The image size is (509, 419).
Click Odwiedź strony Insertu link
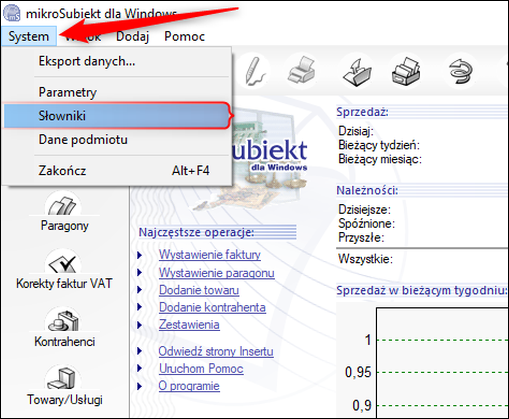click(x=216, y=351)
